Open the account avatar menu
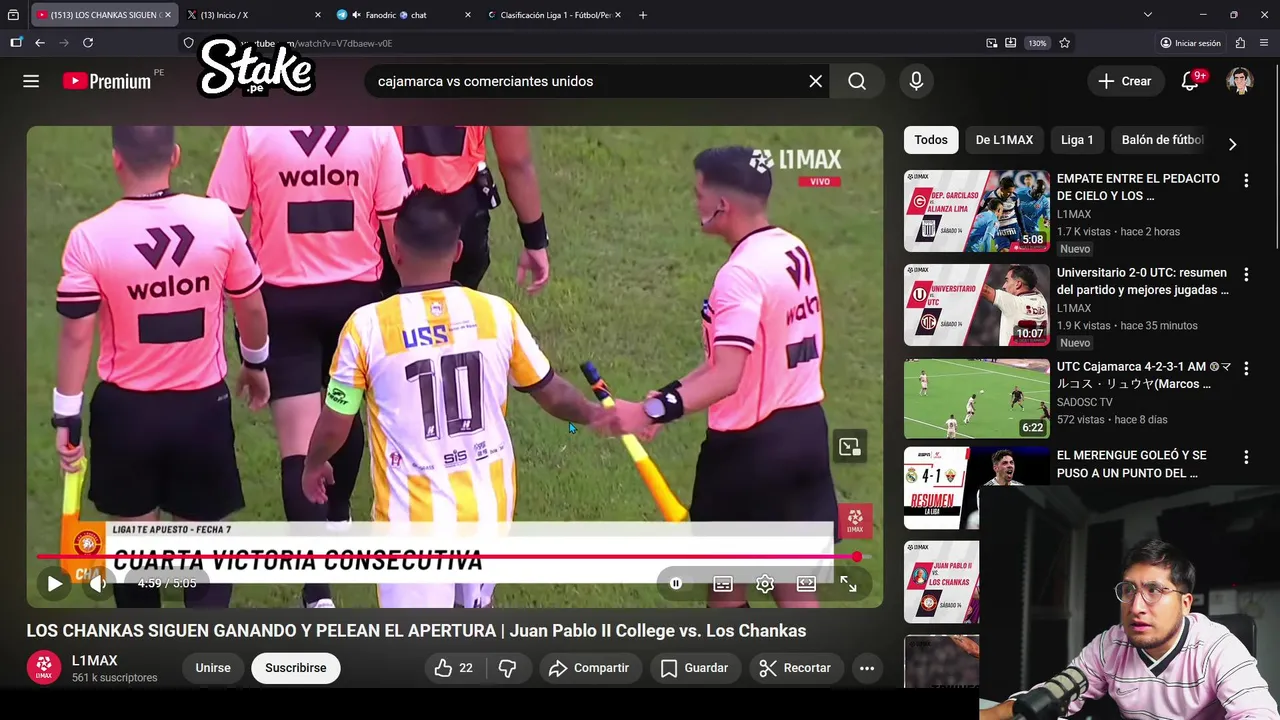Image resolution: width=1280 pixels, height=720 pixels. tap(1239, 81)
